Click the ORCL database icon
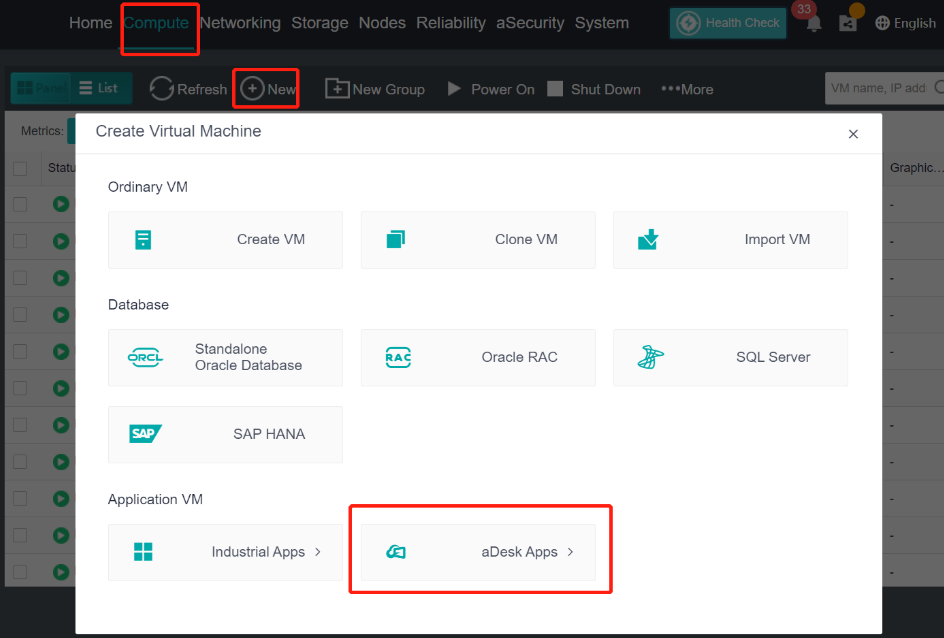944x638 pixels. pos(145,357)
